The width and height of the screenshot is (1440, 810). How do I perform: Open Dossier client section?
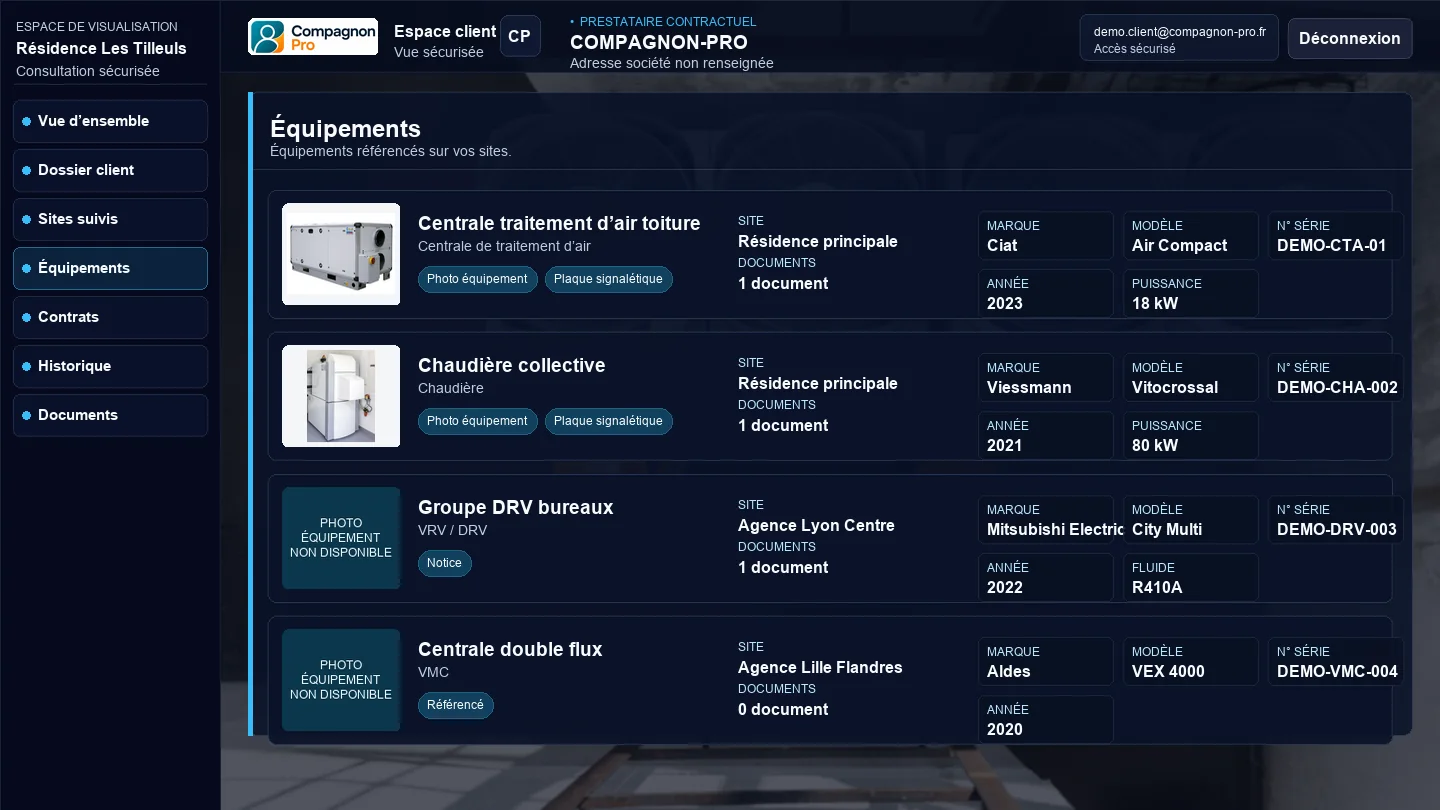click(x=110, y=170)
